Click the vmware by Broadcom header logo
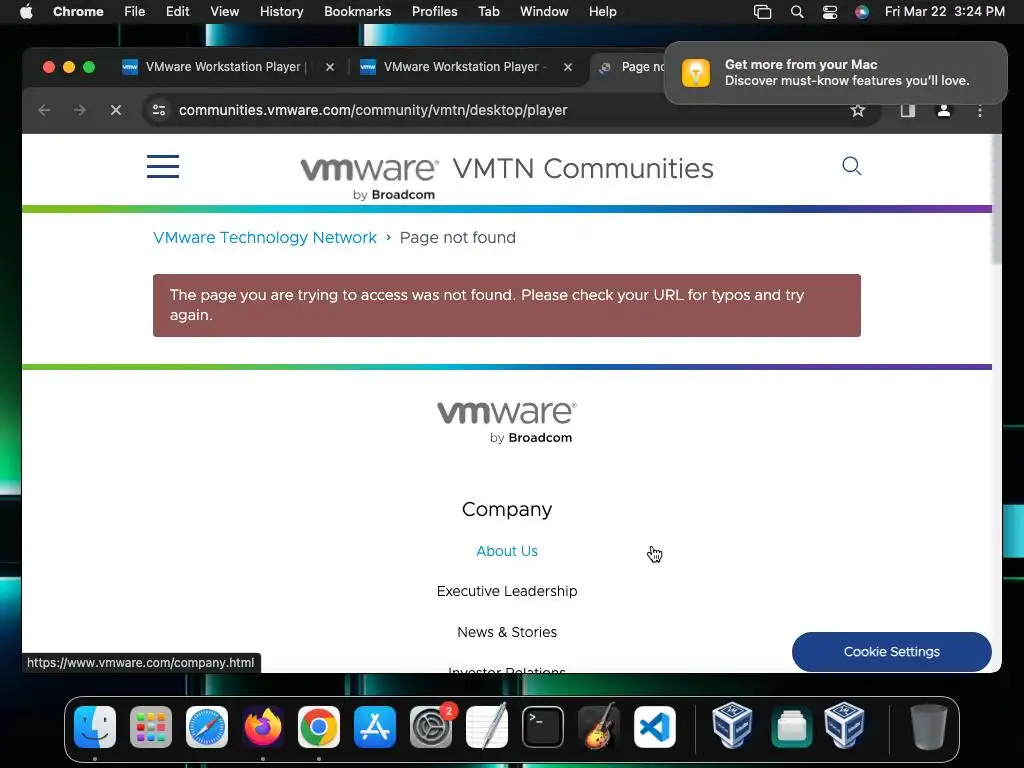1024x768 pixels. 370,178
